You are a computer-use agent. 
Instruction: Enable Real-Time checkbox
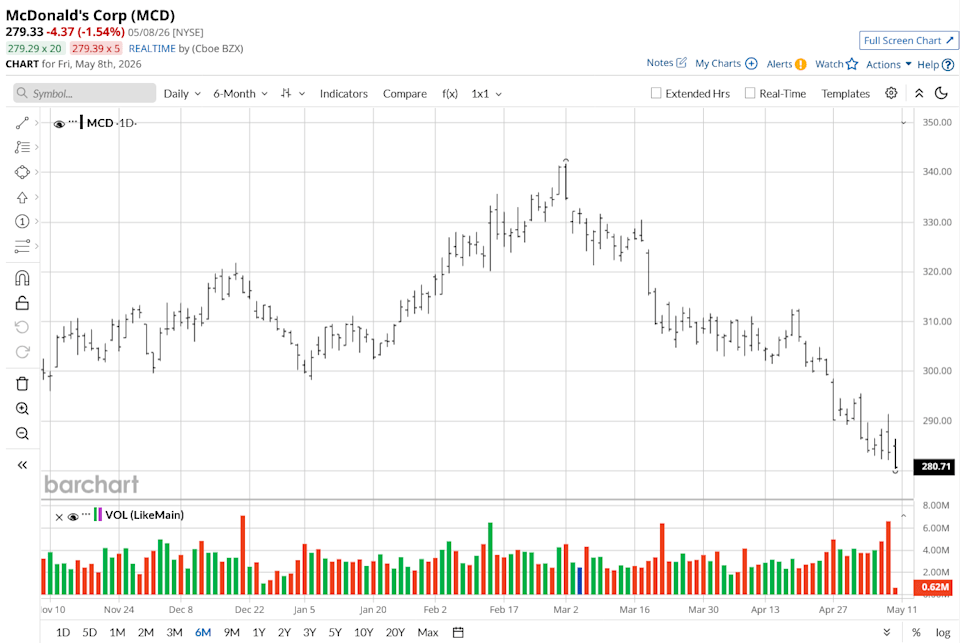pos(750,93)
